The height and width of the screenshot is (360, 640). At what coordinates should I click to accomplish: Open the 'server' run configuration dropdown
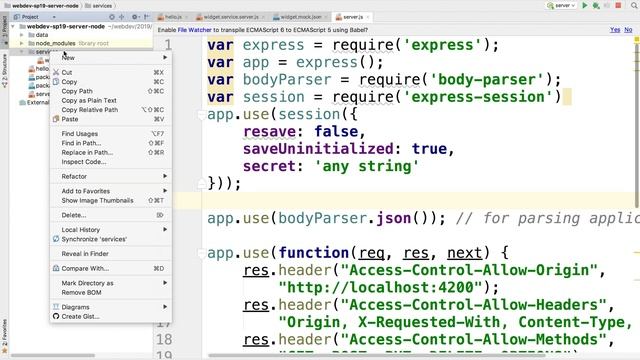click(x=562, y=5)
